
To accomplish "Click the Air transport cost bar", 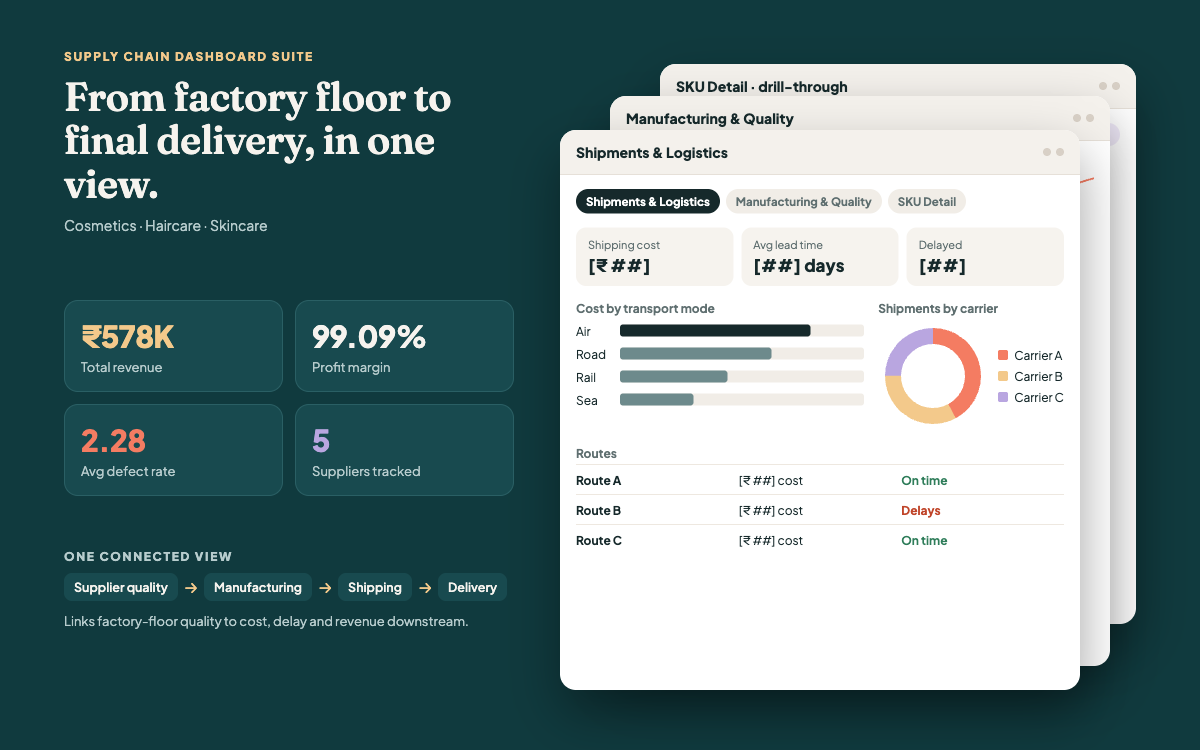I will (715, 331).
